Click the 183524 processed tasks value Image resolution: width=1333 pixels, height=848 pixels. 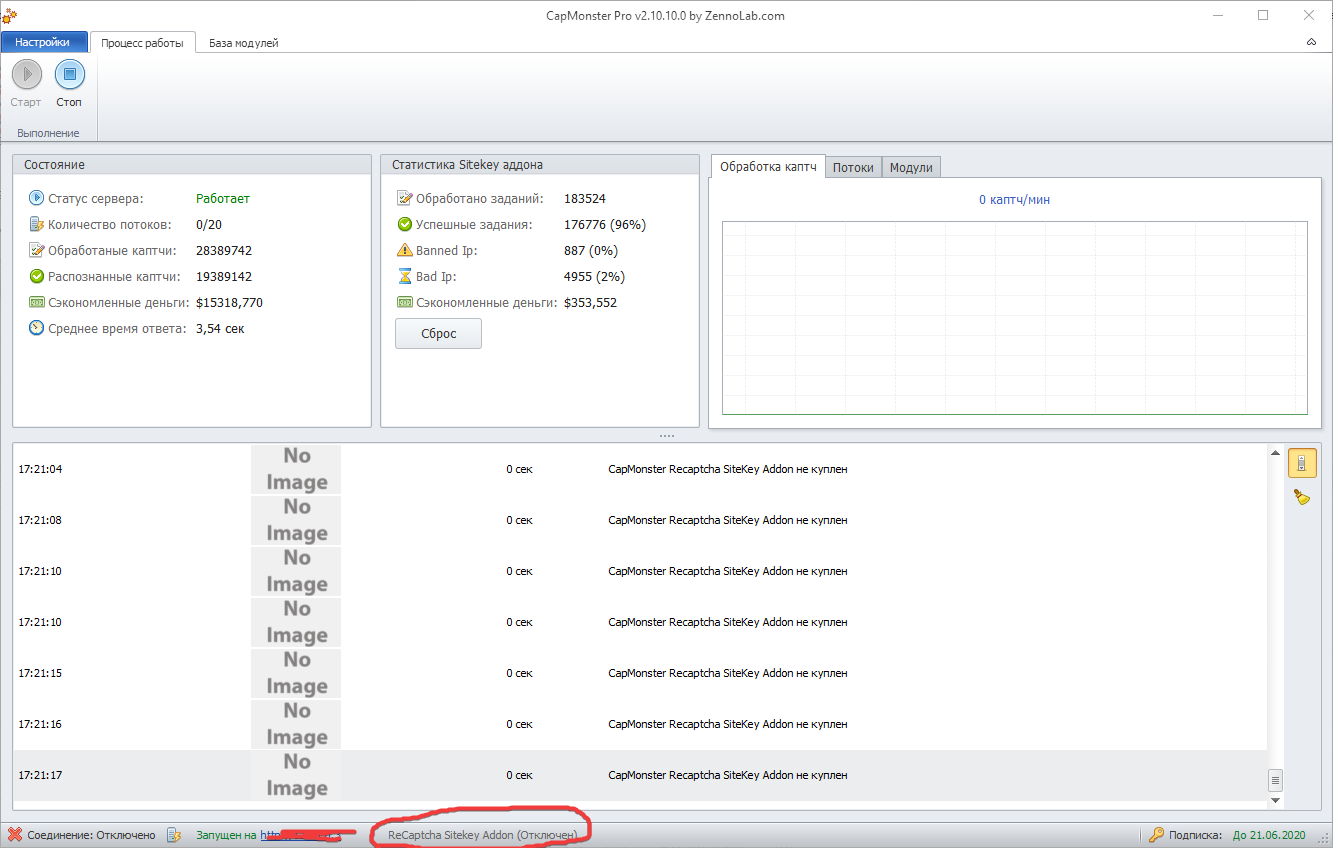point(585,198)
